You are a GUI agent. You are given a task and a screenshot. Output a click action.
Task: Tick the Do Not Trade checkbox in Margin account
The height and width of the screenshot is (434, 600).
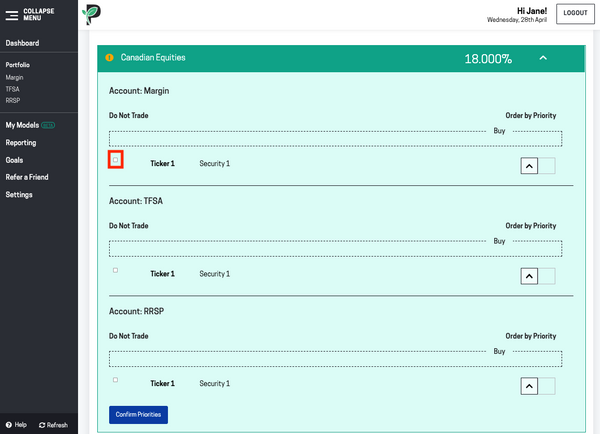point(115,160)
